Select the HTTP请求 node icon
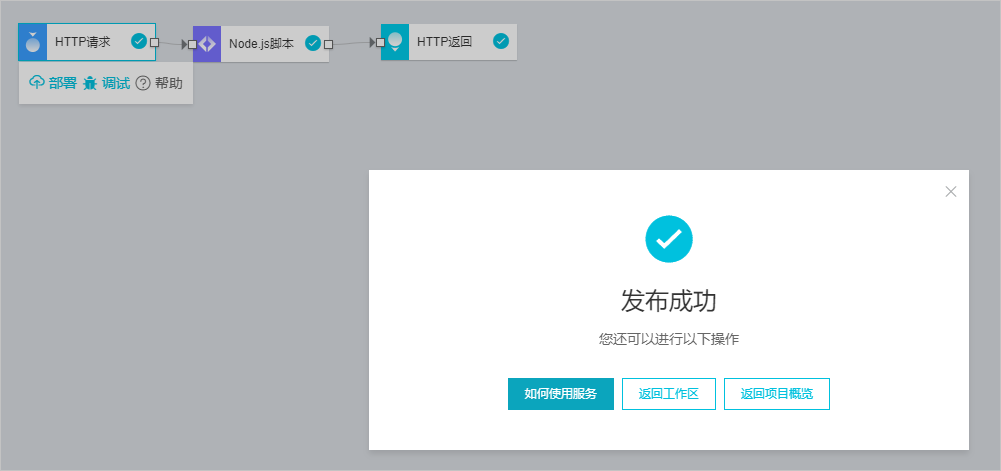 click(33, 43)
